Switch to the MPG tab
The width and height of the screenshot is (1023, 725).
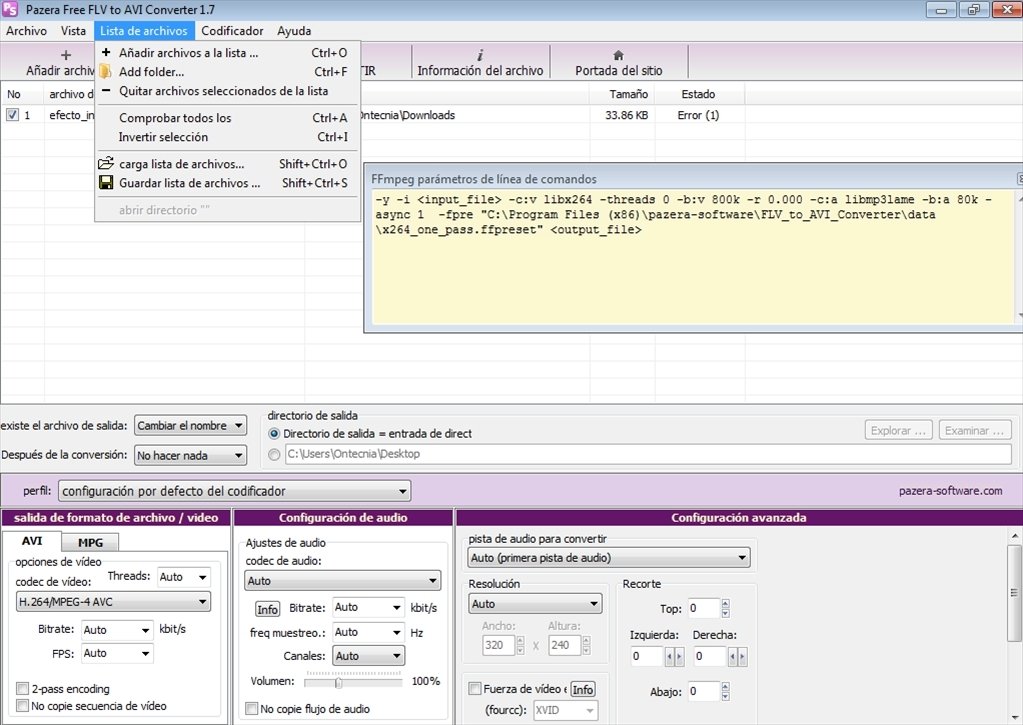pos(90,542)
